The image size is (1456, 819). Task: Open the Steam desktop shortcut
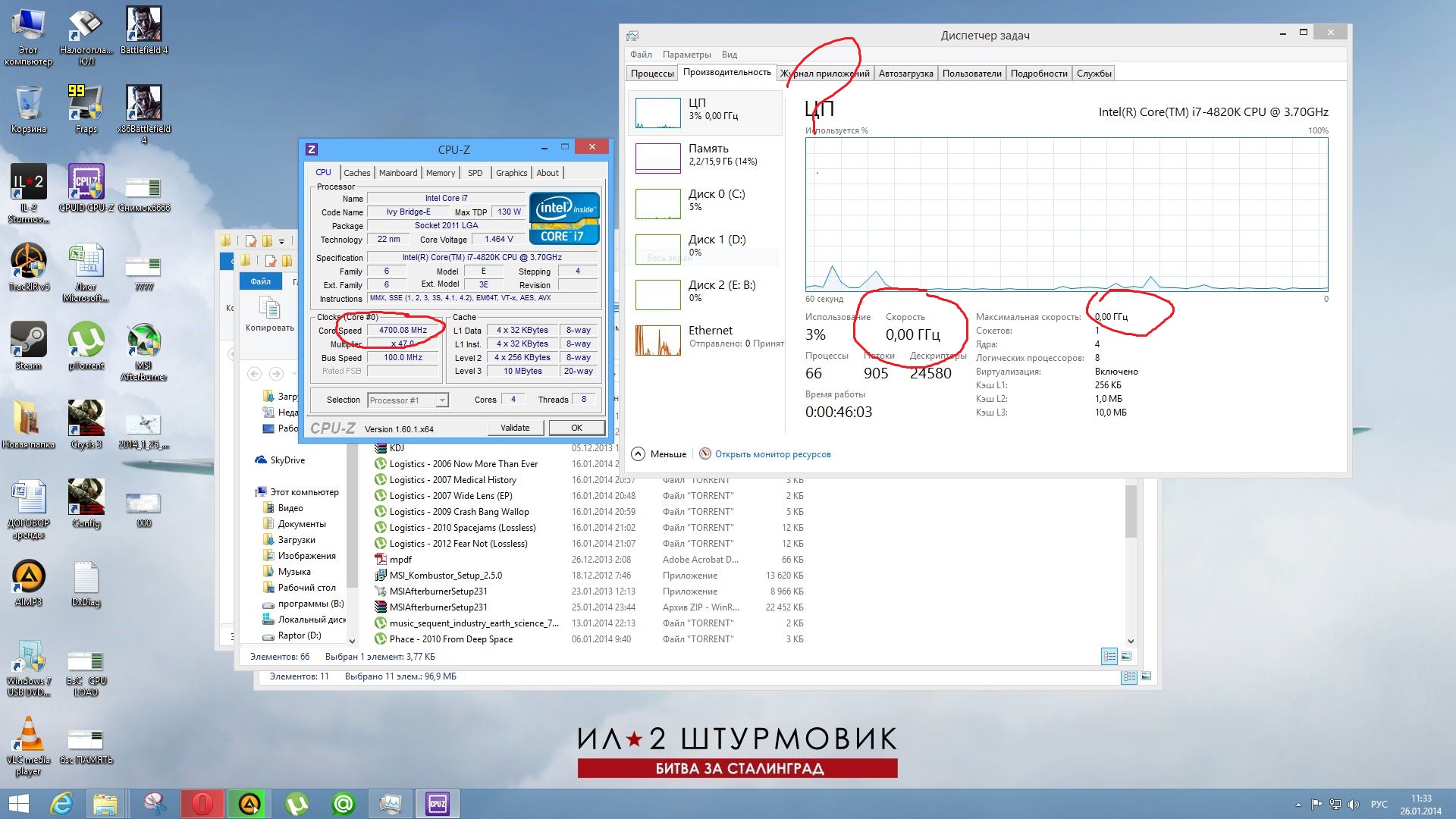pyautogui.click(x=28, y=340)
